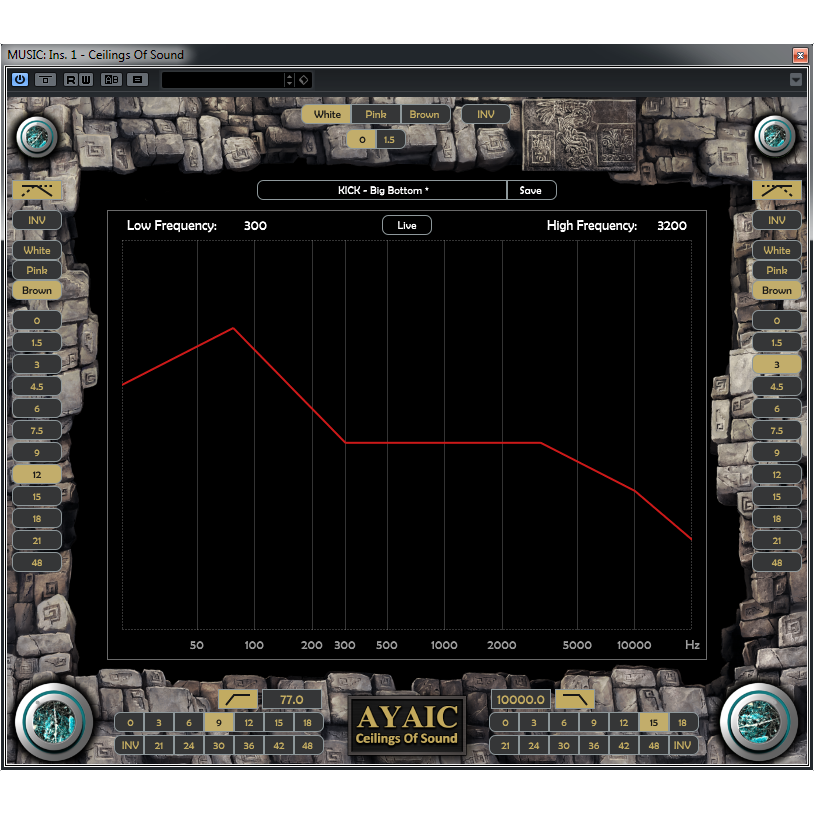This screenshot has height=814, width=814.
Task: Click the A/B comparison icon
Action: coord(112,80)
